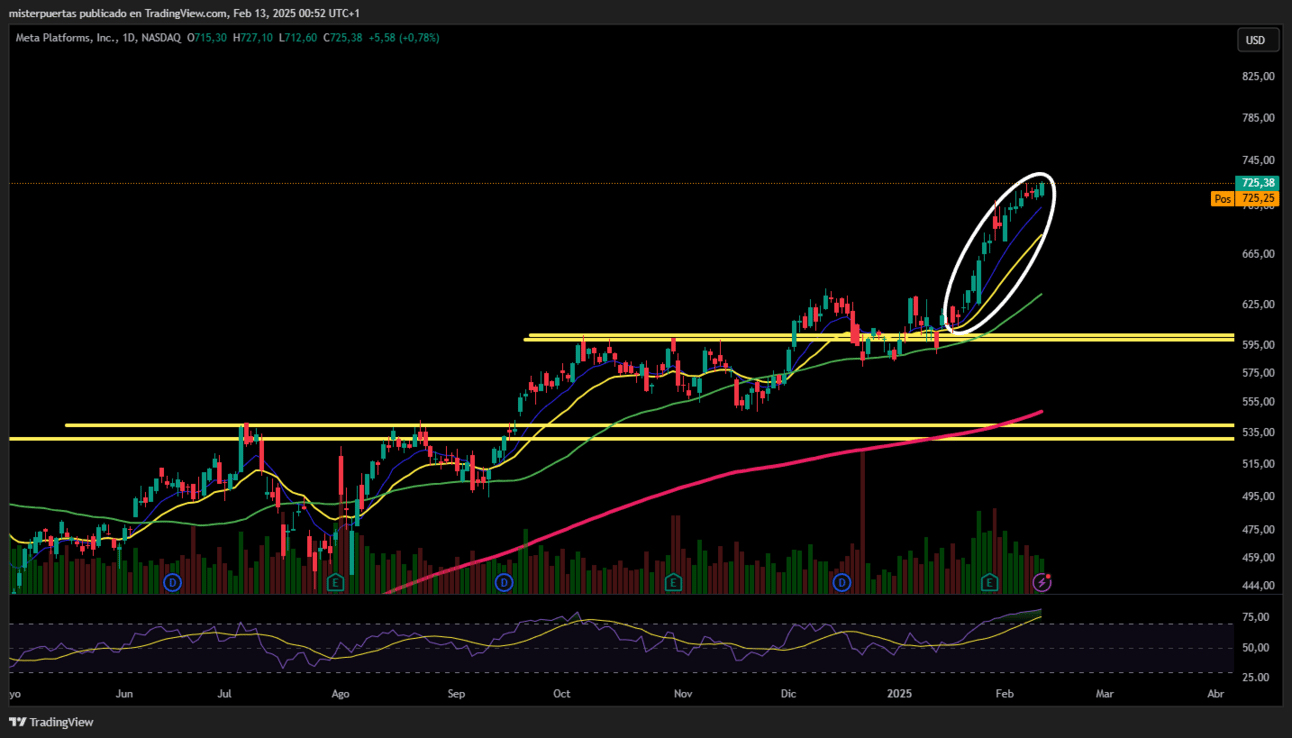Click the RSI 25,00 scale label
This screenshot has width=1292, height=738.
pos(1258,678)
